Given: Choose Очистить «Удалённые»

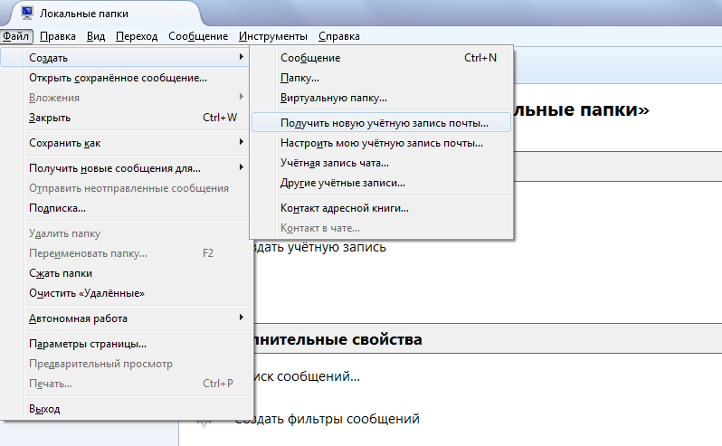Looking at the screenshot, I should 125,293.
